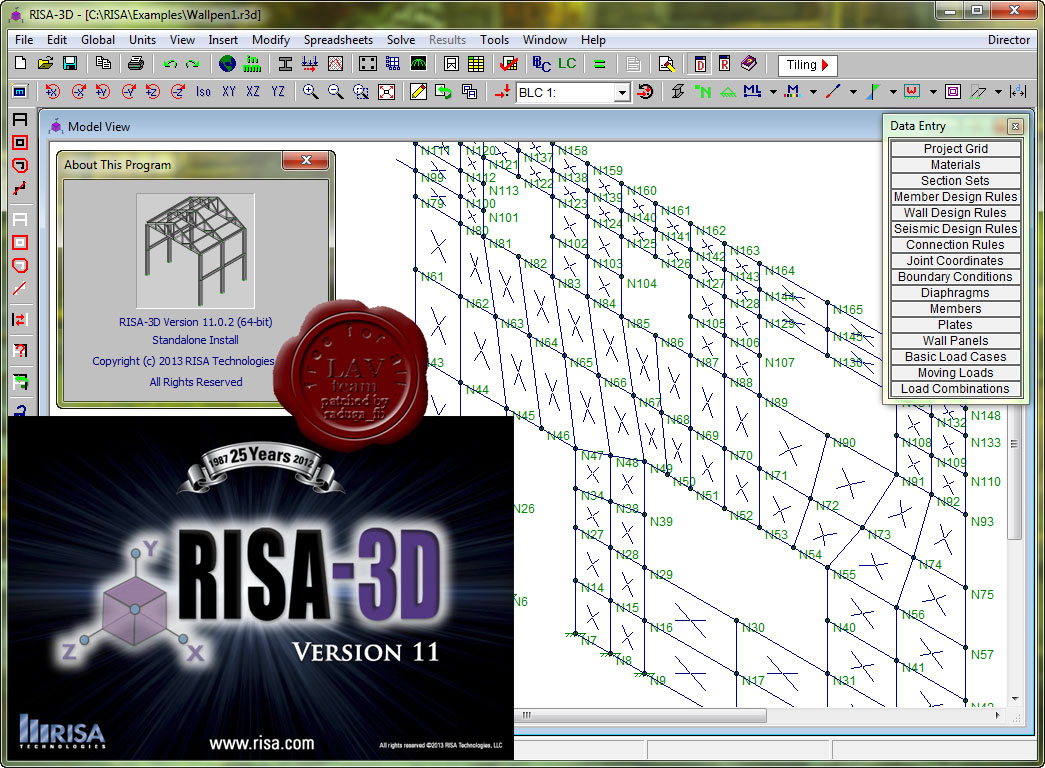This screenshot has width=1045, height=768.
Task: Activate the box zoom tool
Action: 361,91
